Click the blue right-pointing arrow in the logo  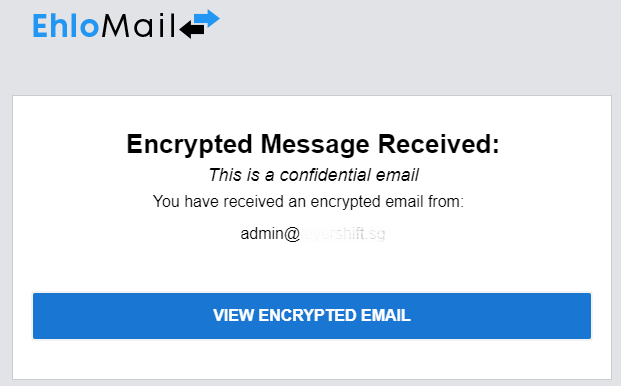coord(207,19)
